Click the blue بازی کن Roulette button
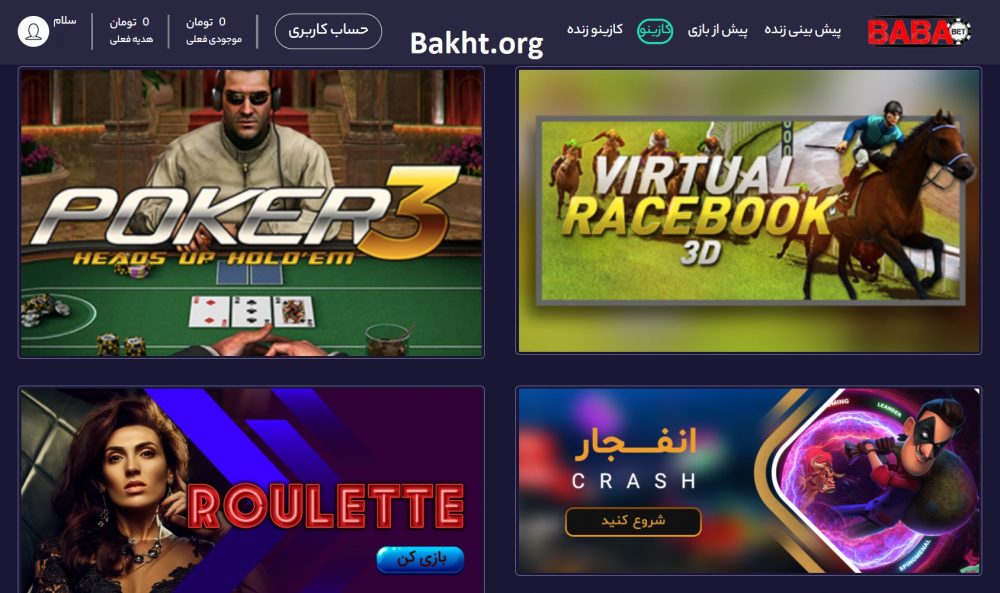This screenshot has width=1000, height=593. pyautogui.click(x=420, y=559)
